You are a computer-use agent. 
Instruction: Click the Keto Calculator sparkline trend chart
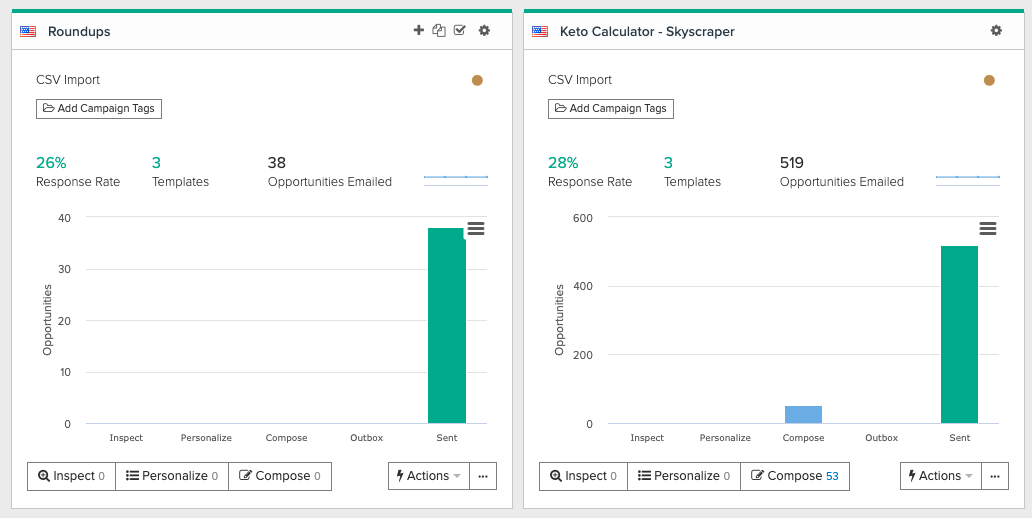click(967, 178)
